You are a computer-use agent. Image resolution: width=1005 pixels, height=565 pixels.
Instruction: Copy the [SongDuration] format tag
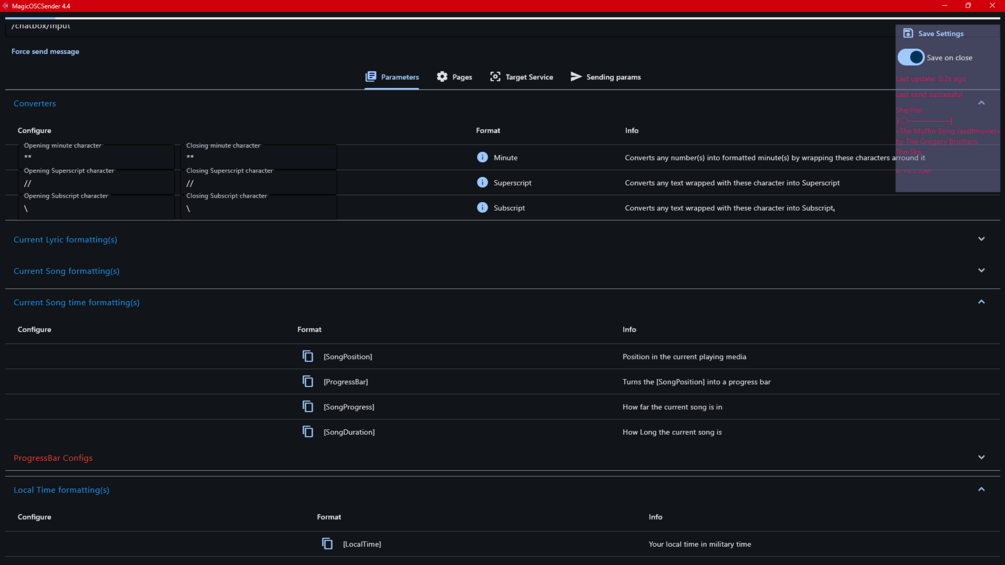click(308, 432)
